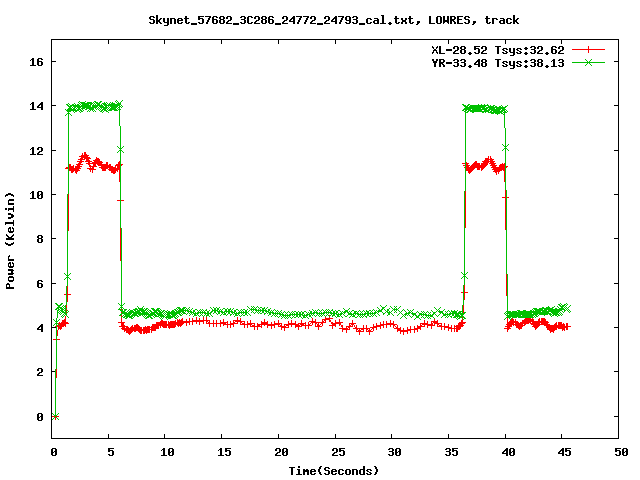Click the x-axis tick label 5

pos(111,452)
